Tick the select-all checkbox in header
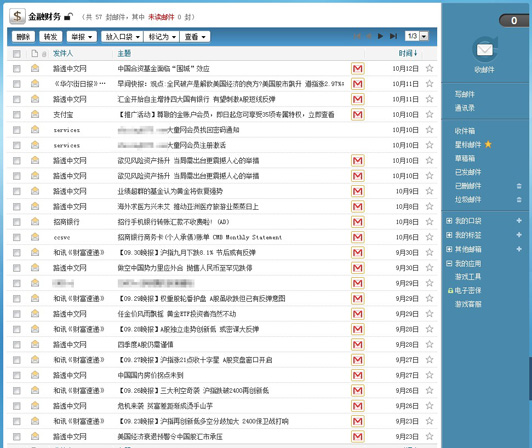The image size is (532, 448). (x=16, y=54)
